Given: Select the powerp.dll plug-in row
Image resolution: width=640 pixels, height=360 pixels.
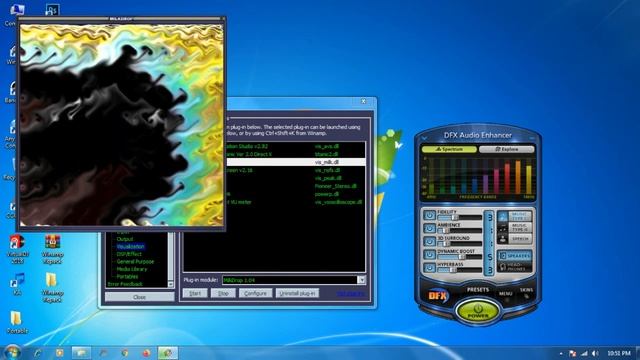Looking at the screenshot, I should [x=296, y=194].
